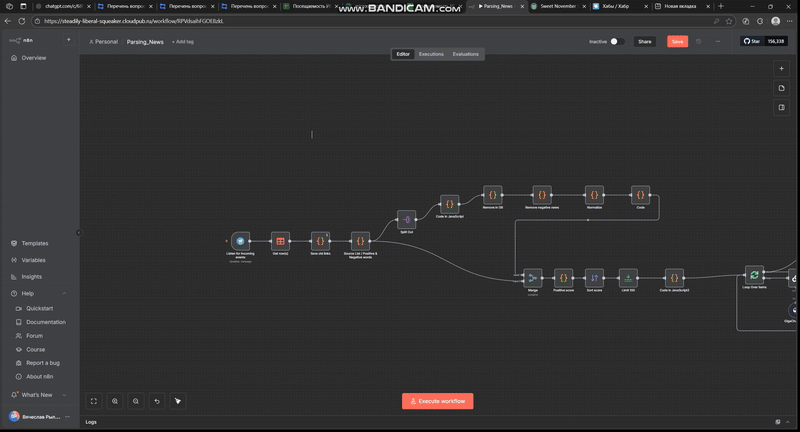This screenshot has width=800, height=432.
Task: Click the Execute workflow button
Action: 438,401
